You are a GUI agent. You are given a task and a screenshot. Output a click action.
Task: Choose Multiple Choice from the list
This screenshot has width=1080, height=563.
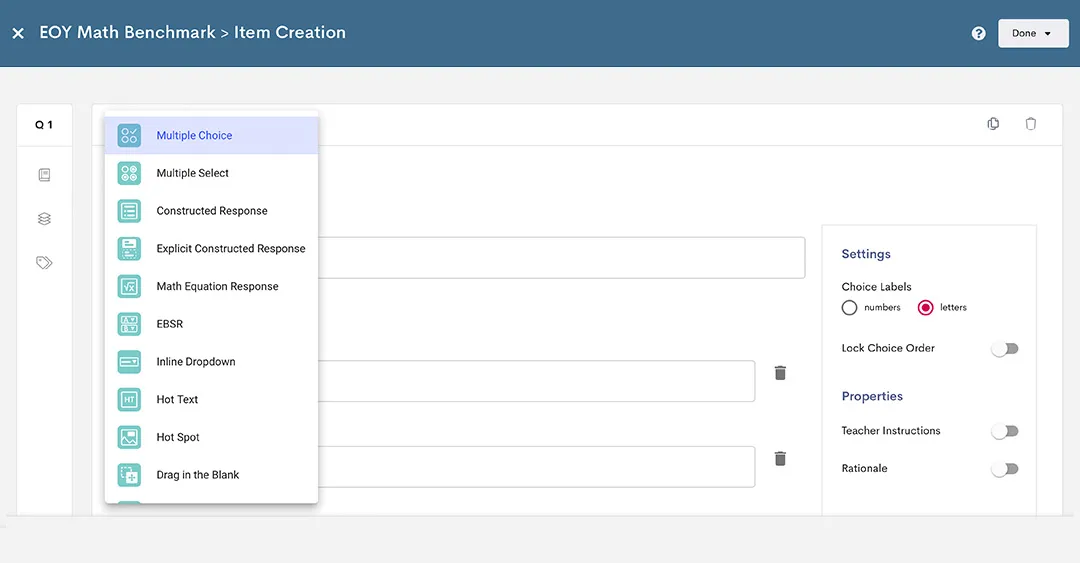point(211,135)
